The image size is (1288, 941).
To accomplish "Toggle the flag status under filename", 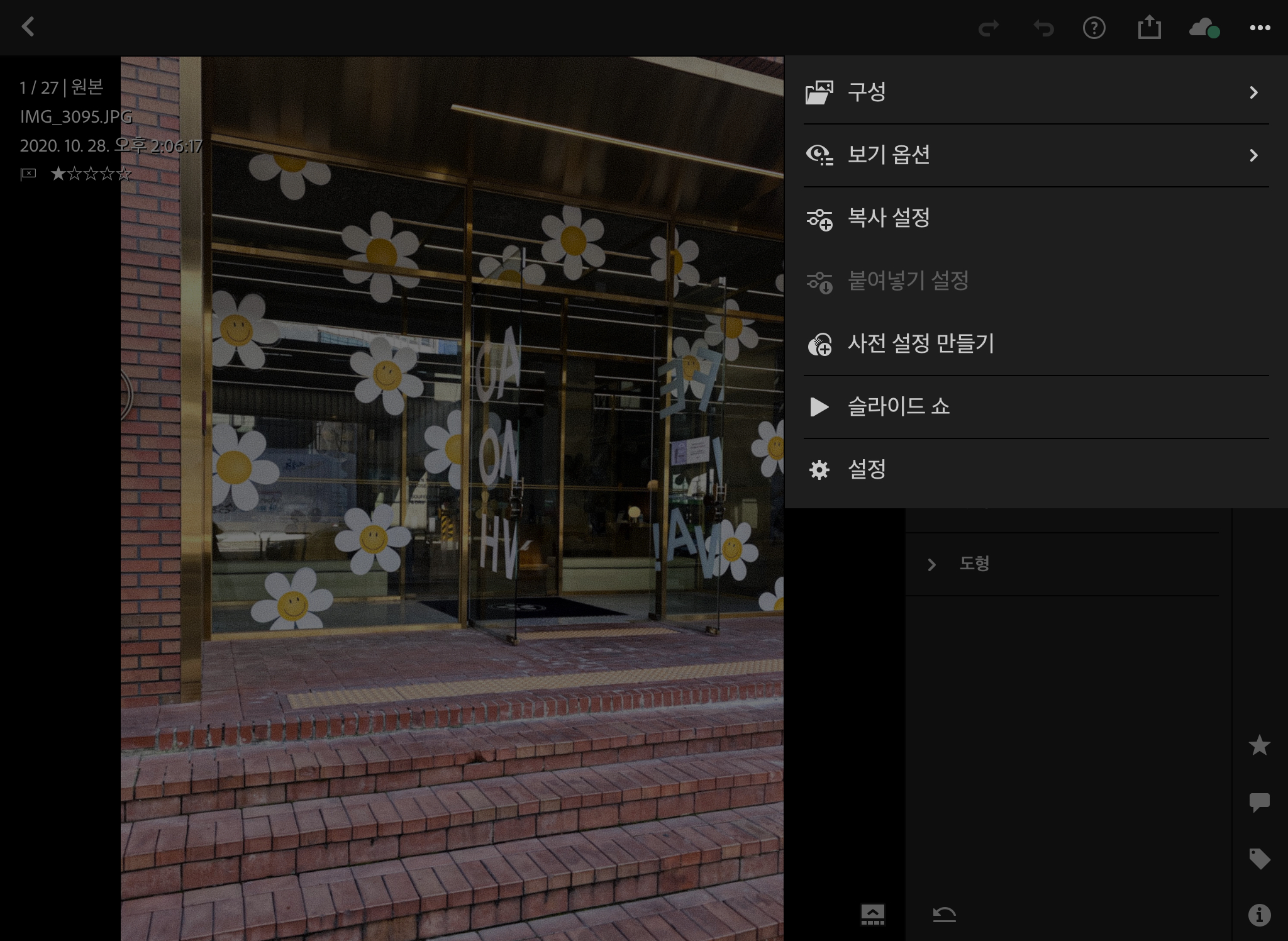I will [28, 174].
